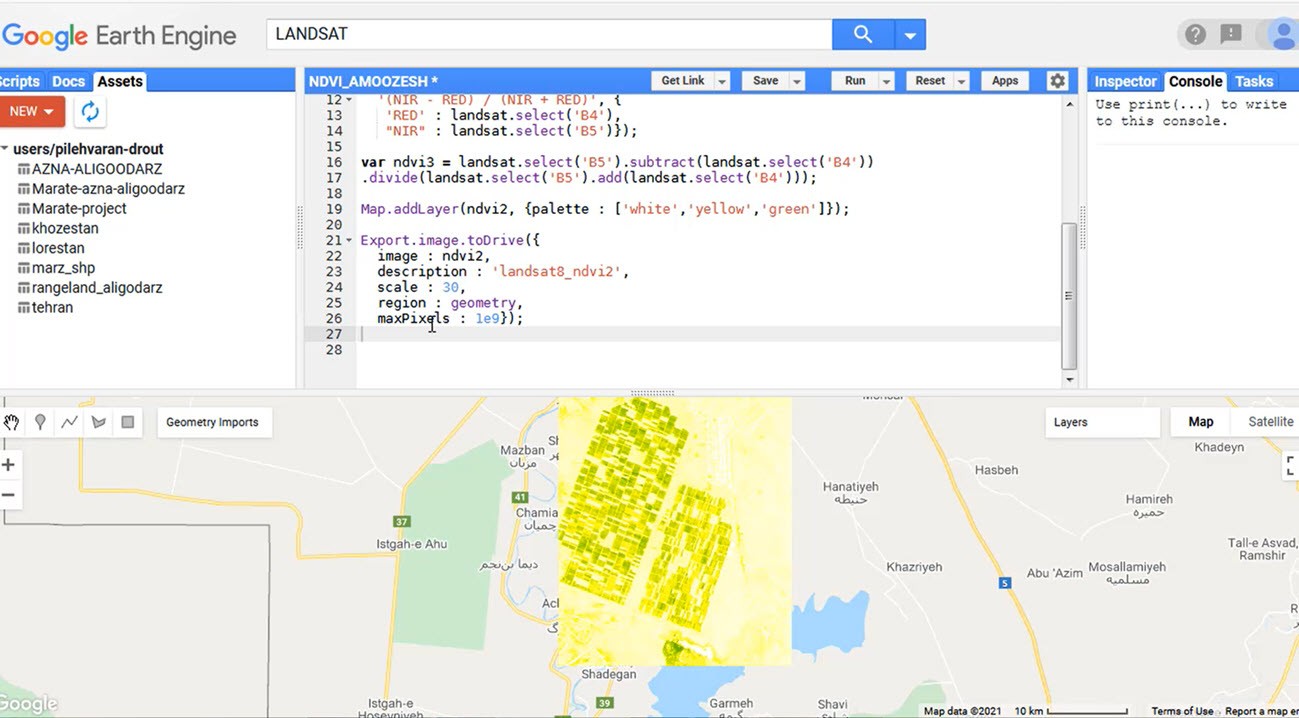The image size is (1299, 718).
Task: Refresh the assets list
Action: [90, 111]
